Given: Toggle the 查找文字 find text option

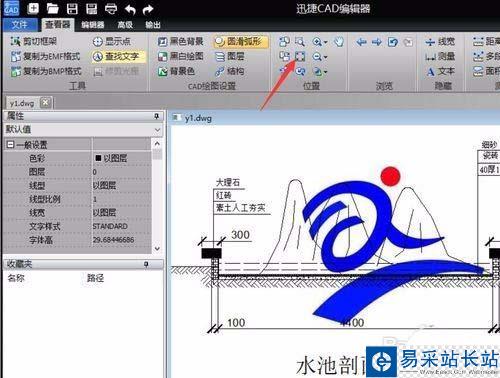Looking at the screenshot, I should pos(118,57).
